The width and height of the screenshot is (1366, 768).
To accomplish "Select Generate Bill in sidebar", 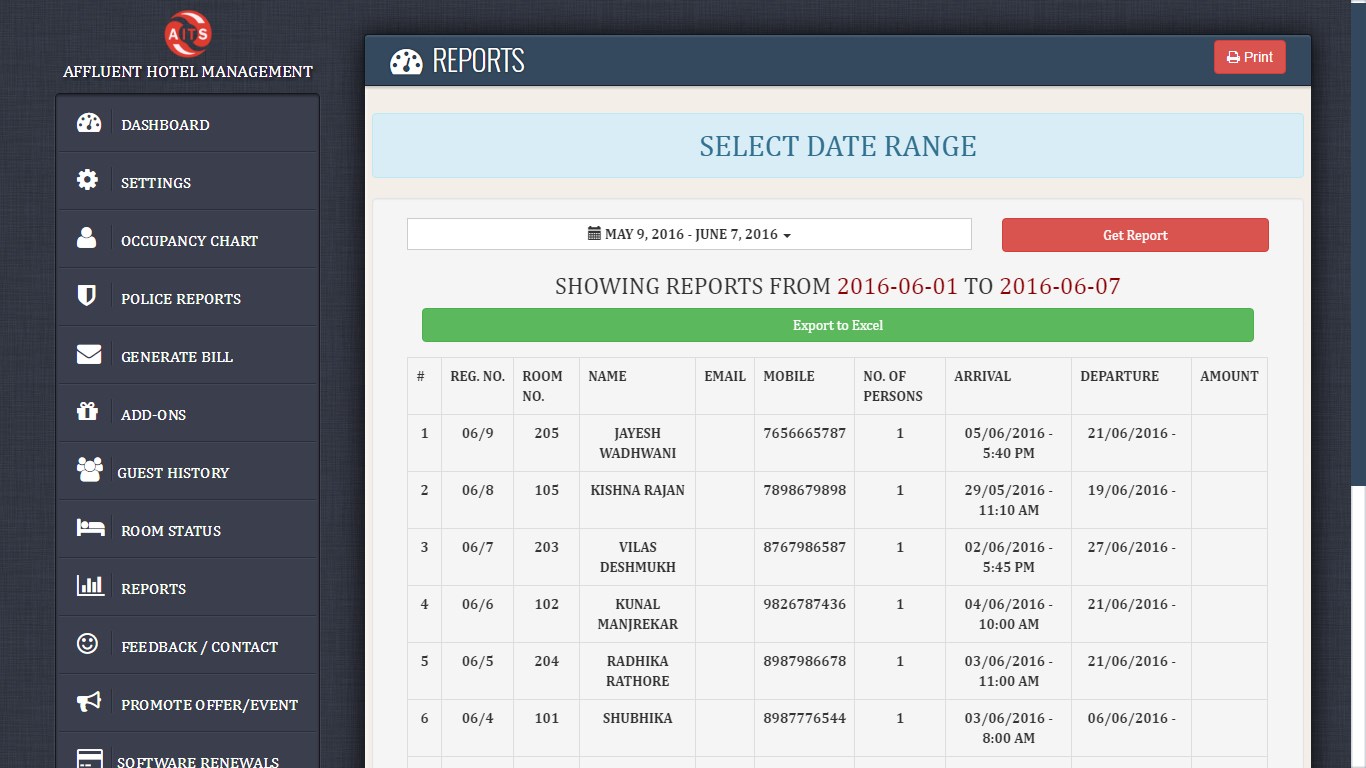I will tap(188, 356).
